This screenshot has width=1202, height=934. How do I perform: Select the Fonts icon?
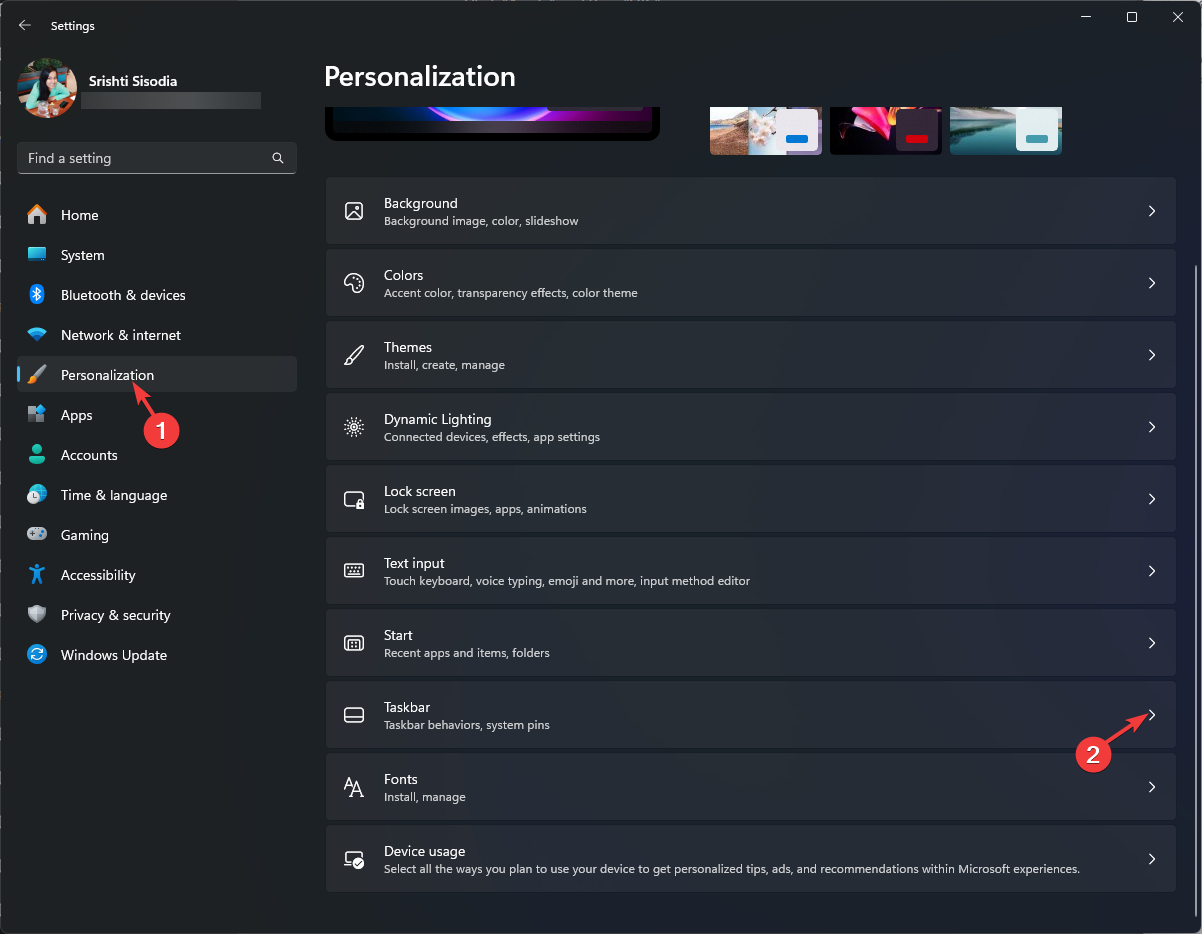[x=354, y=787]
